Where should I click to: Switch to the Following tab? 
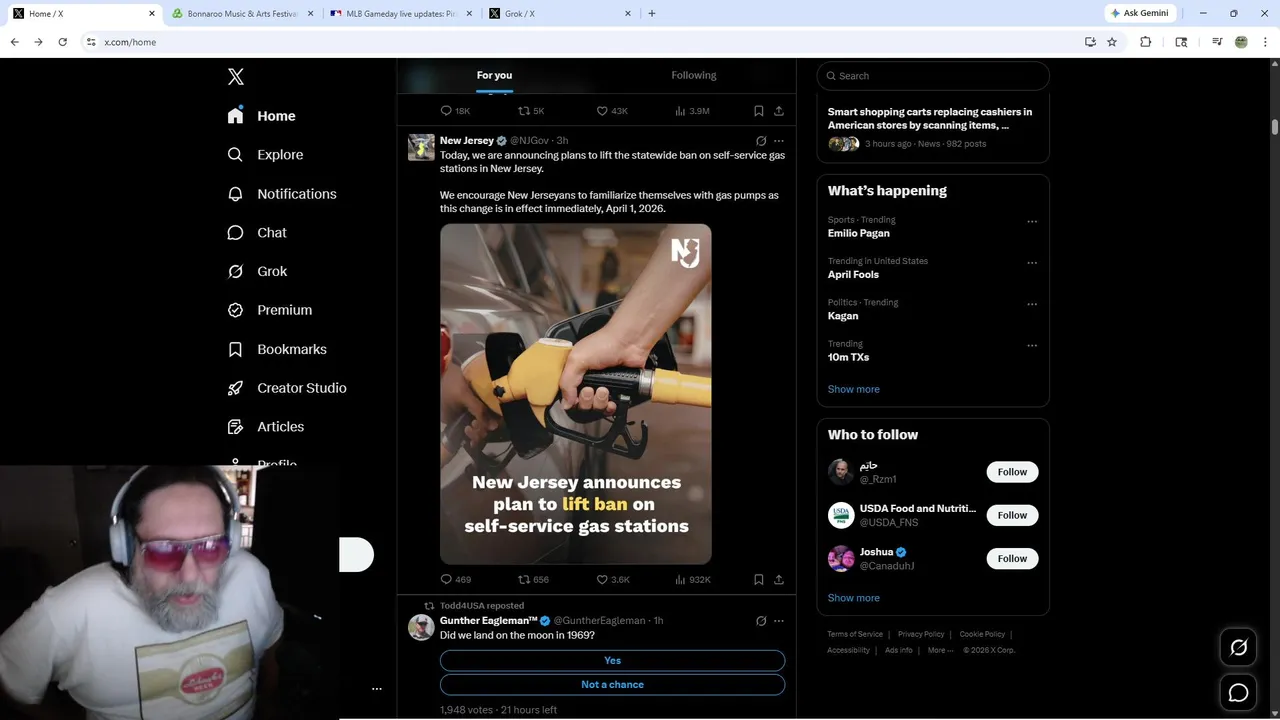point(694,76)
